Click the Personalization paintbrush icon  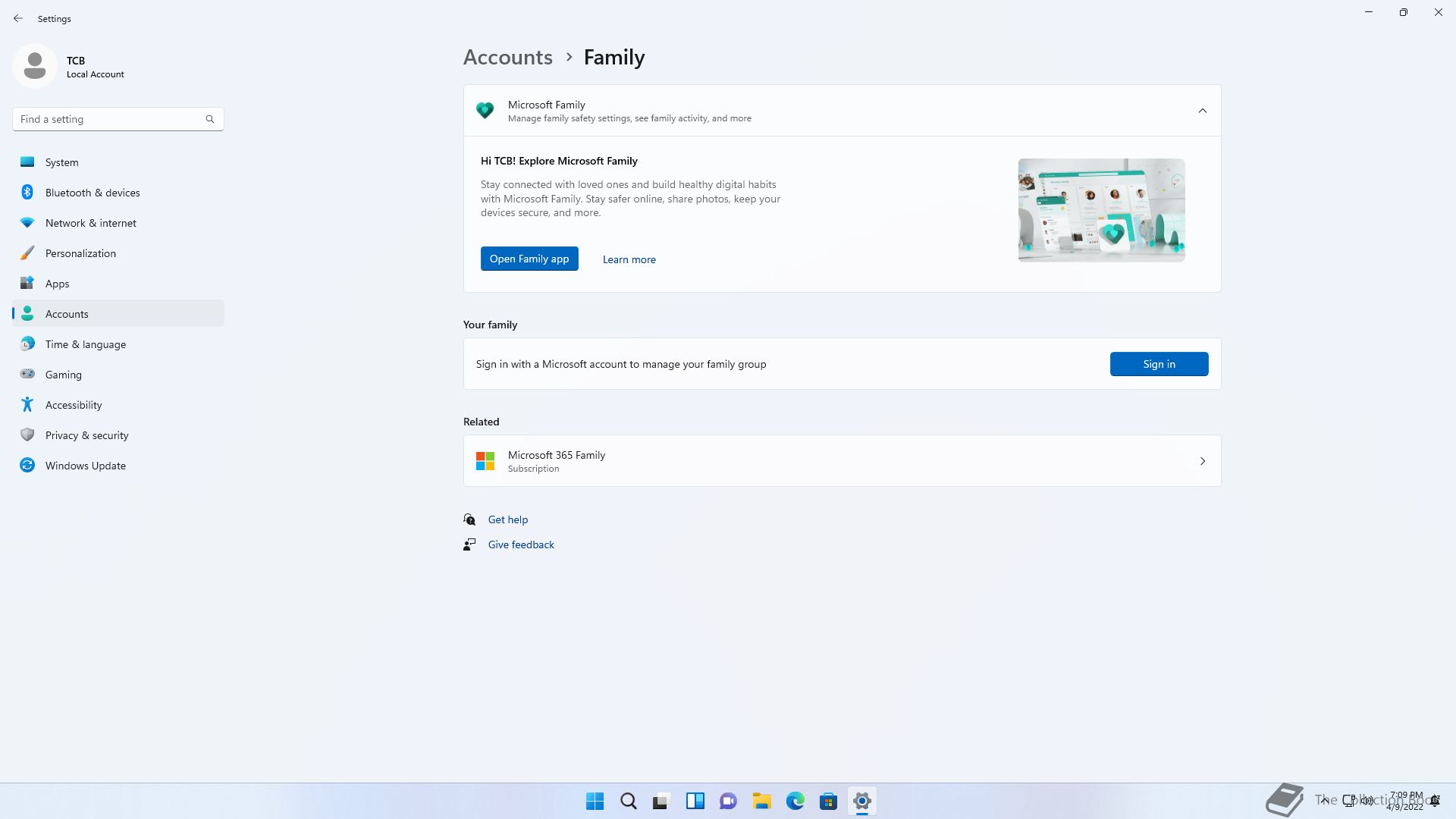[x=27, y=253]
